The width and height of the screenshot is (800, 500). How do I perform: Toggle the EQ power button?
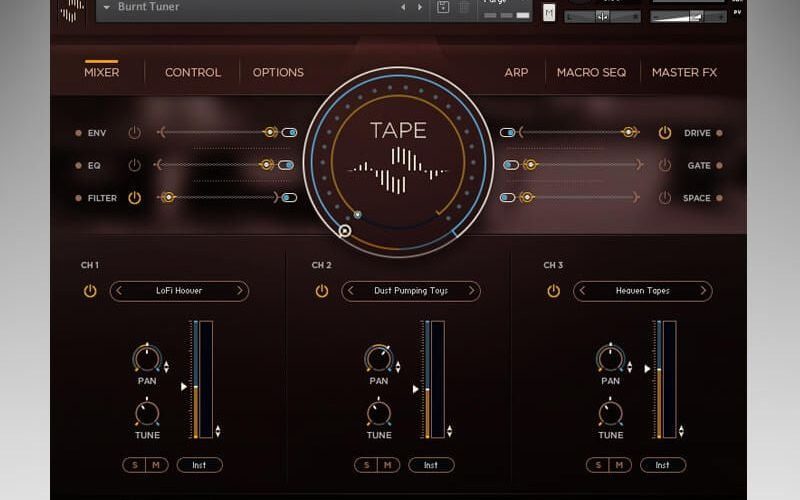(134, 165)
